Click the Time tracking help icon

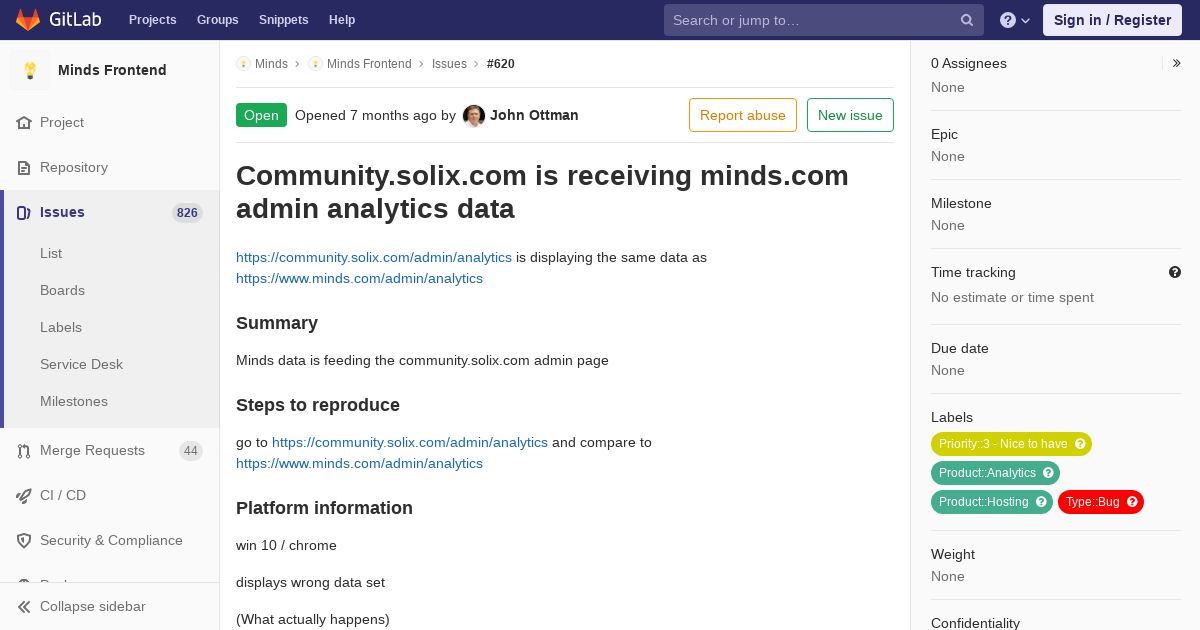pos(1175,272)
